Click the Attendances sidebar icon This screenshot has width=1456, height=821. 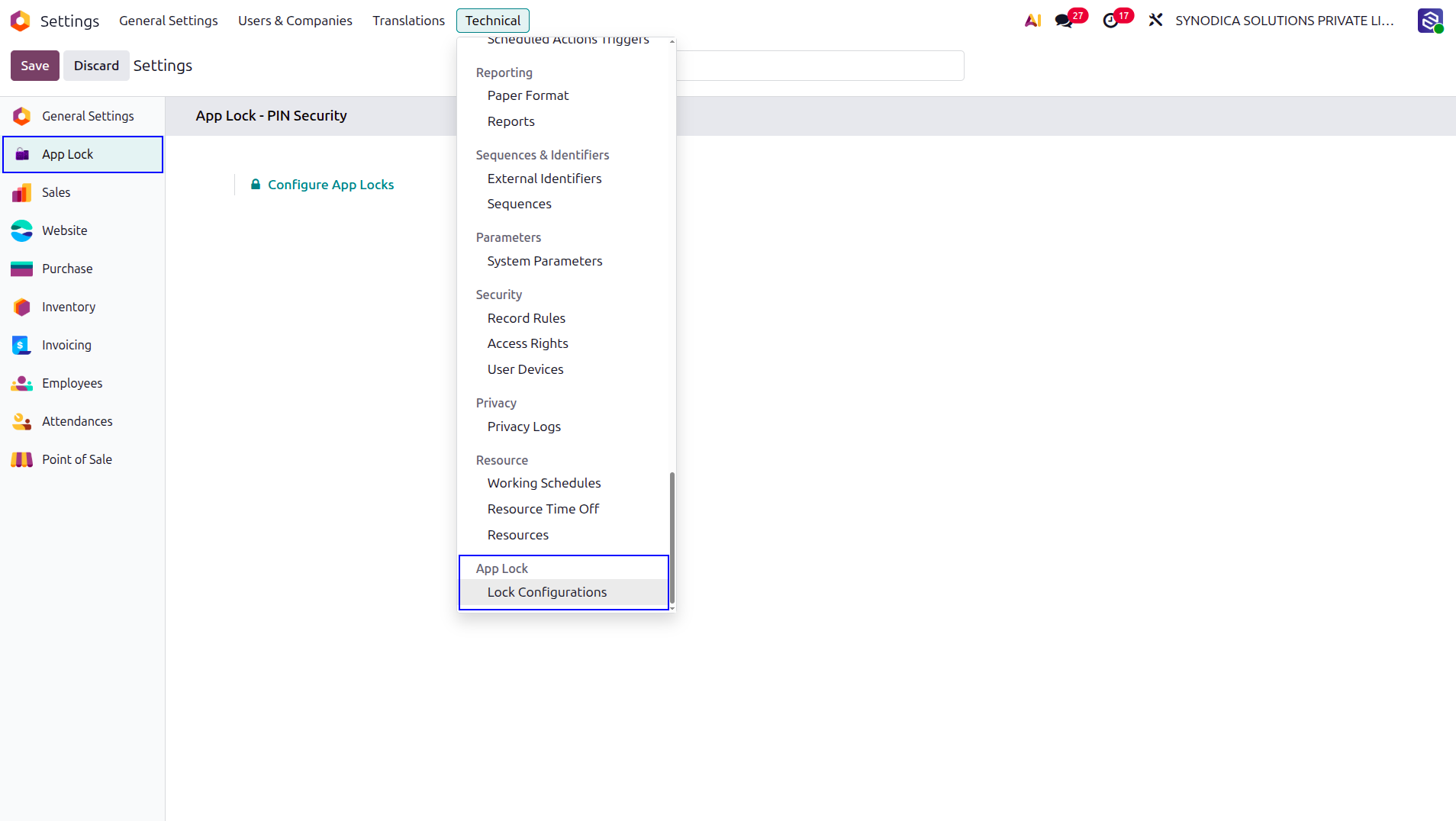coord(21,421)
